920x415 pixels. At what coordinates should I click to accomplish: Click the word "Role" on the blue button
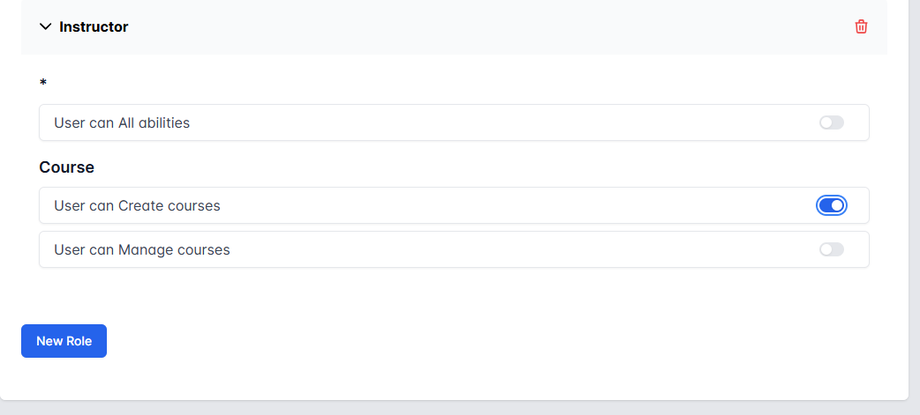point(78,341)
